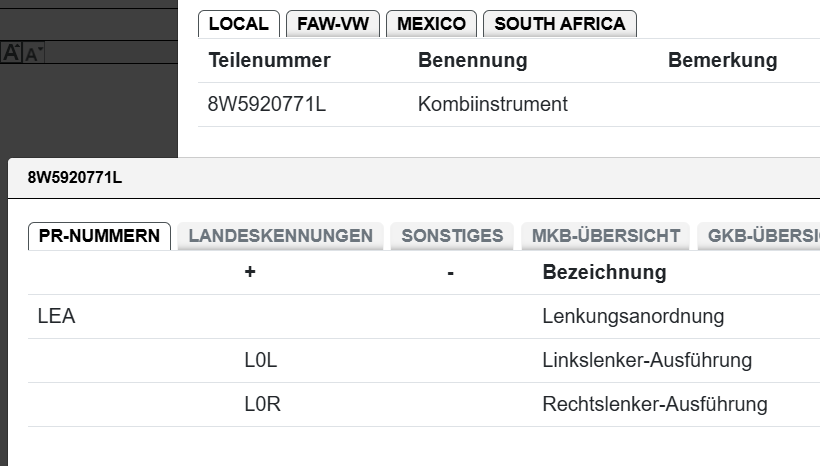Viewport: 820px width, 466px height.
Task: Click the decrease font size icon
Action: click(33, 54)
